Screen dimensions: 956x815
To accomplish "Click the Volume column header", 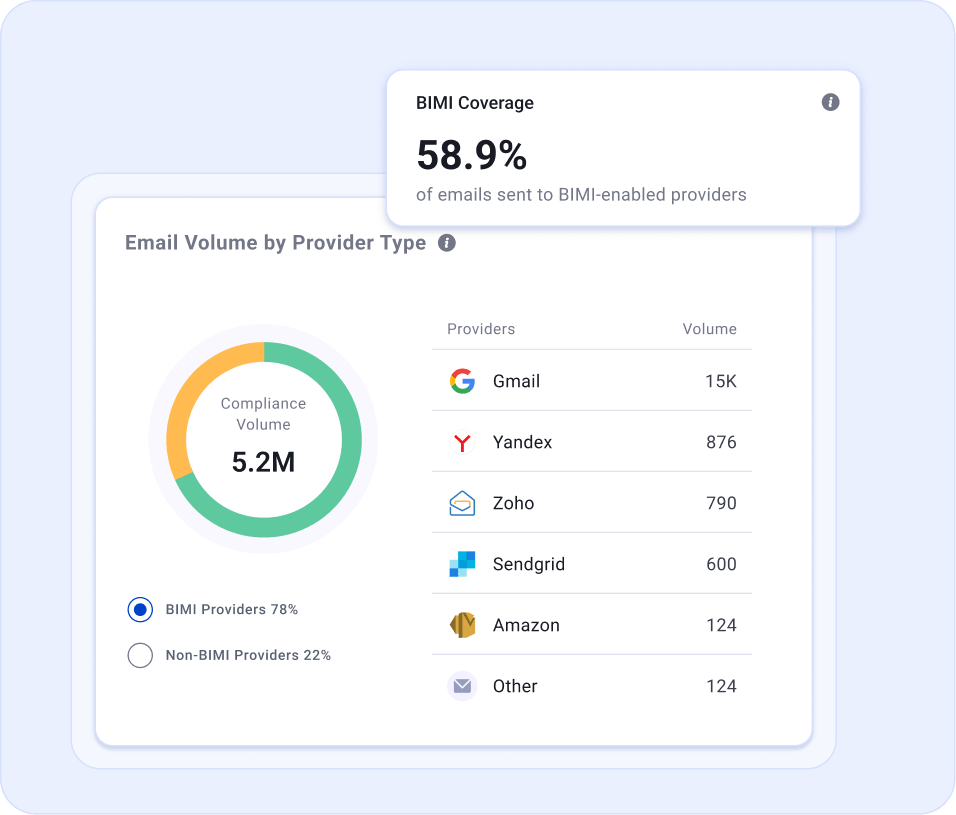I will pyautogui.click(x=710, y=329).
